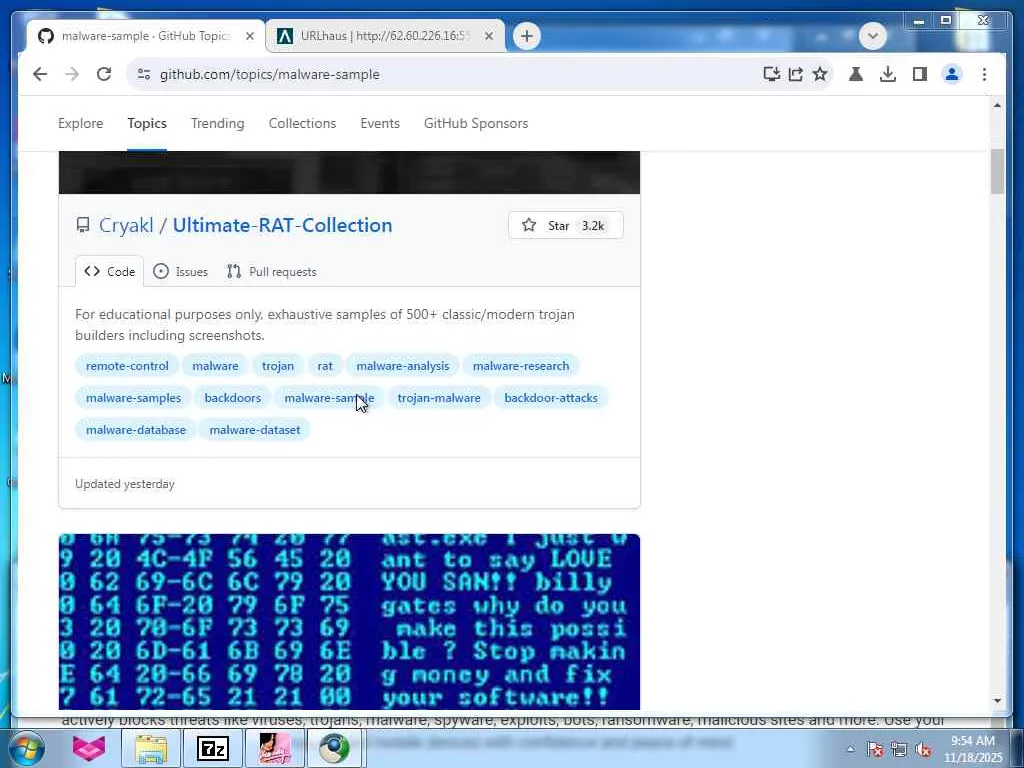Open the blue hex dump thumbnail image

click(349, 622)
